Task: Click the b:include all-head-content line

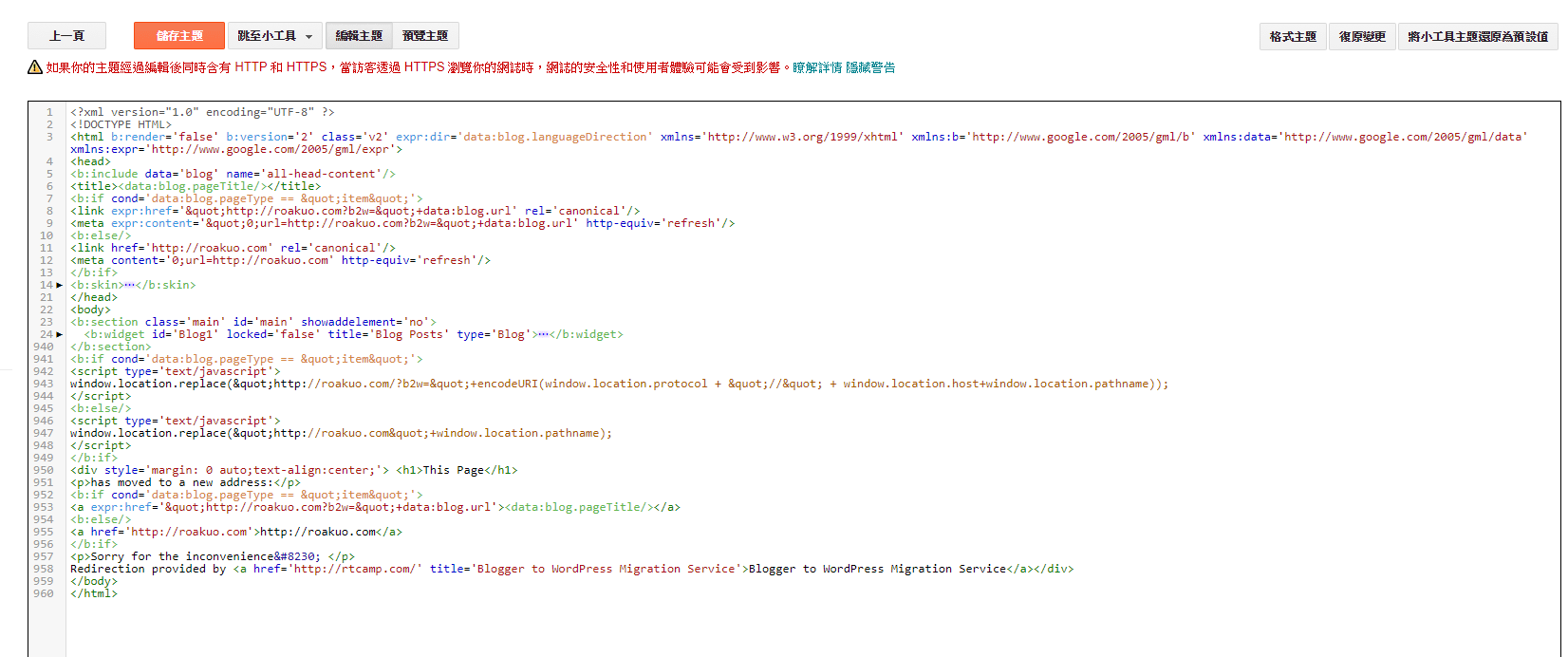Action: (233, 174)
